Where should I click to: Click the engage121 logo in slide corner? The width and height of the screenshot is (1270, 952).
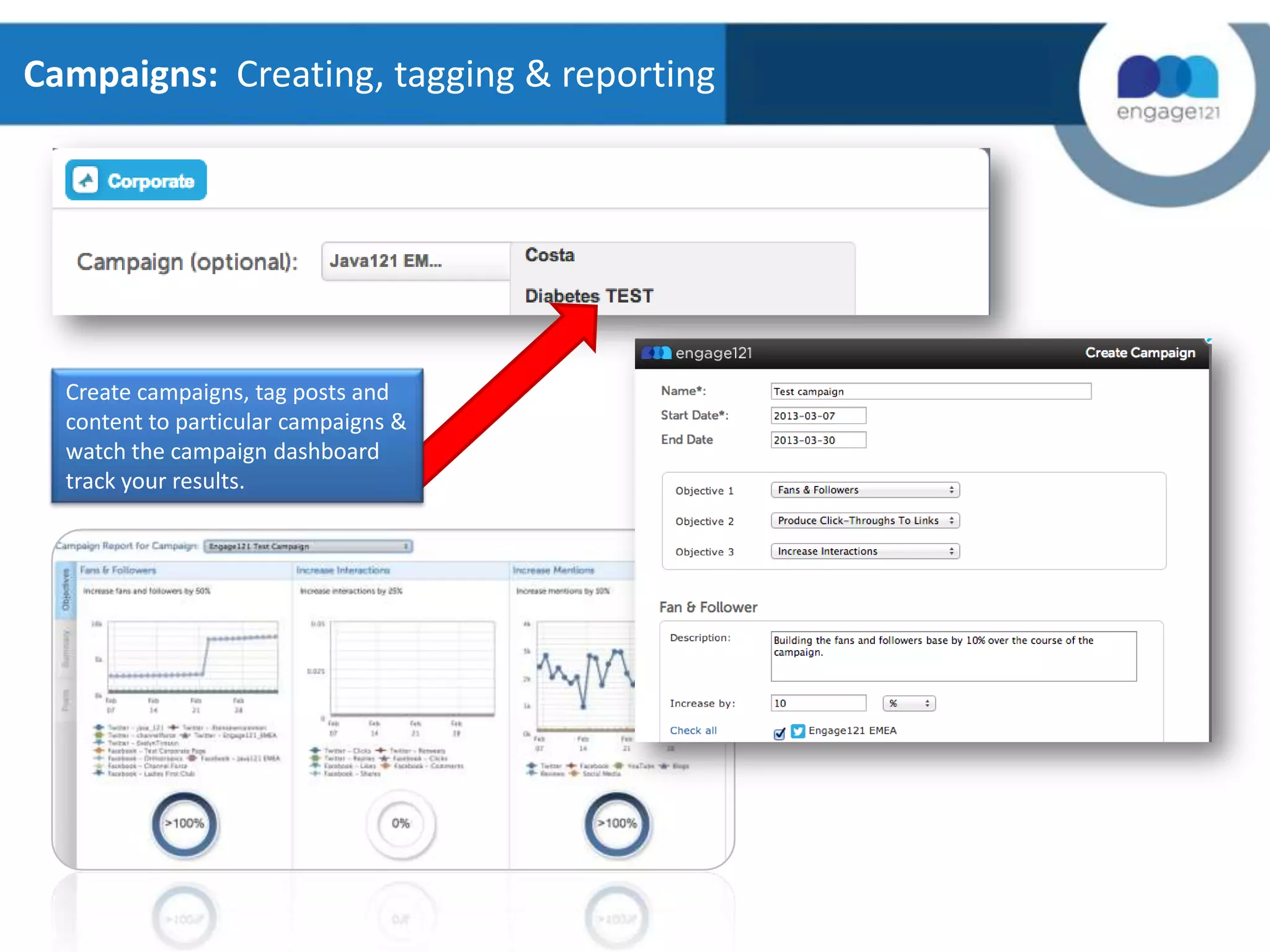pos(1168,88)
